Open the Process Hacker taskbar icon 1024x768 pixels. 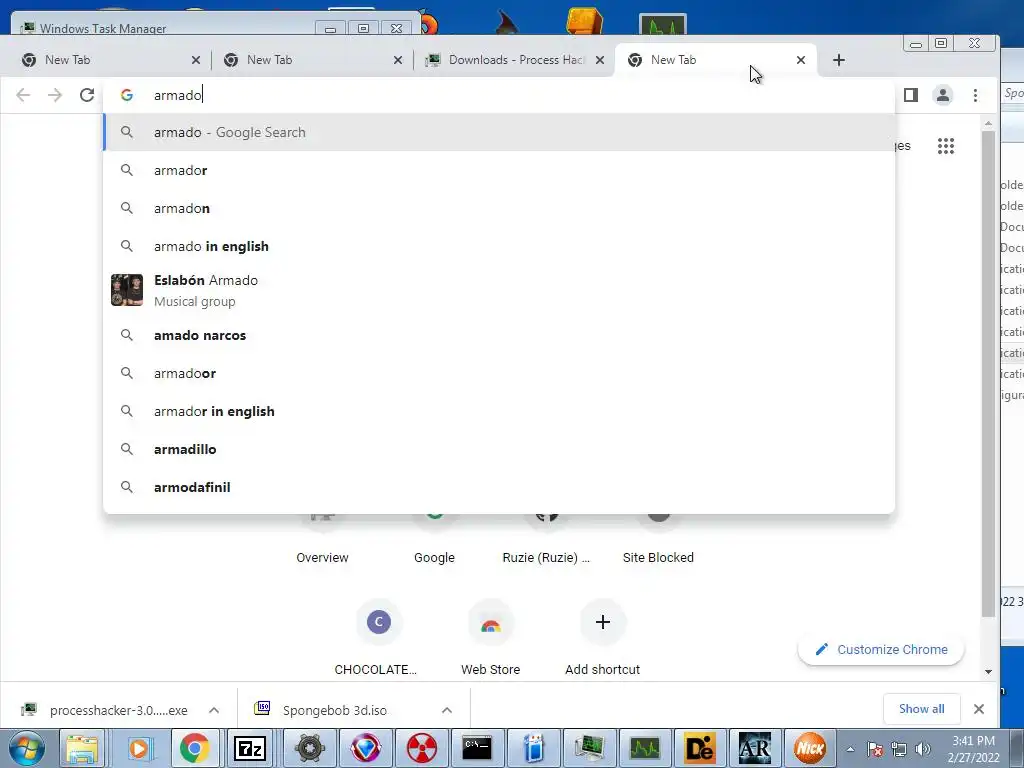pyautogui.click(x=589, y=748)
